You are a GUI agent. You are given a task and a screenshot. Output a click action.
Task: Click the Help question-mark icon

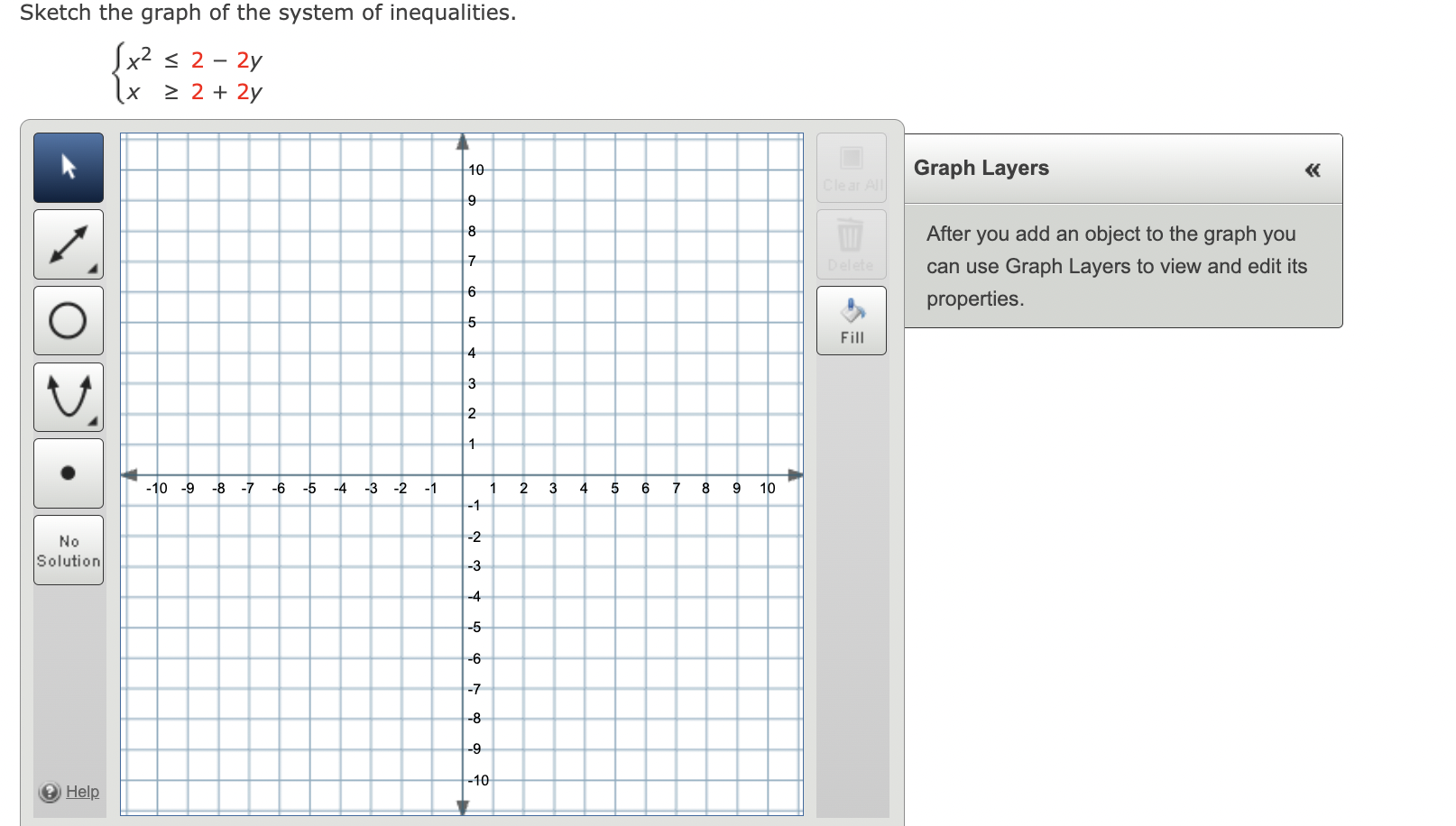coord(50,792)
